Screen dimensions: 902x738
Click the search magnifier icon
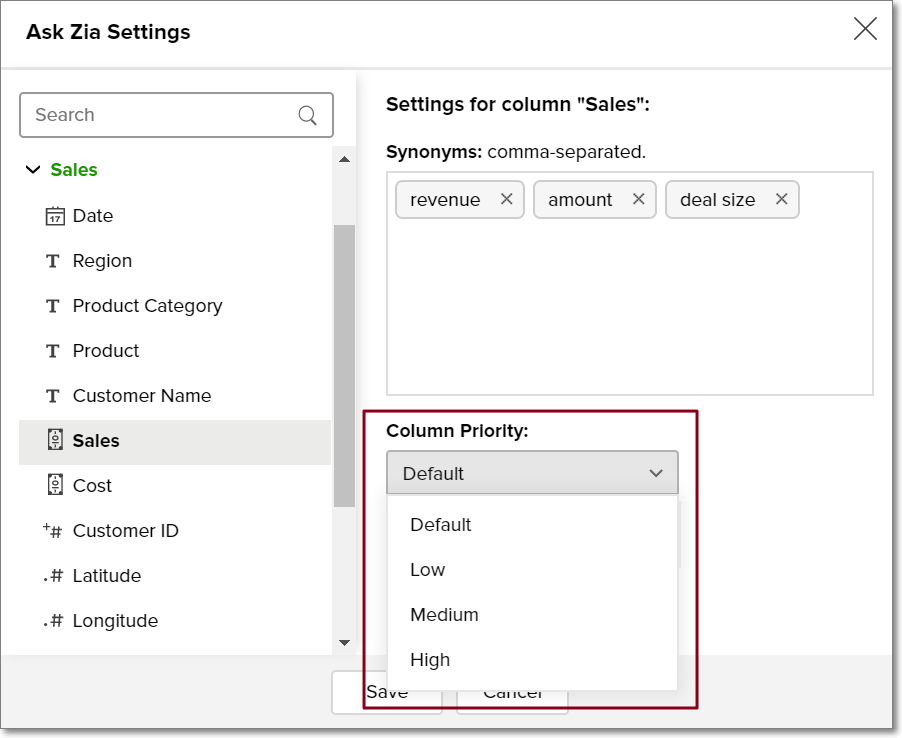tap(307, 115)
